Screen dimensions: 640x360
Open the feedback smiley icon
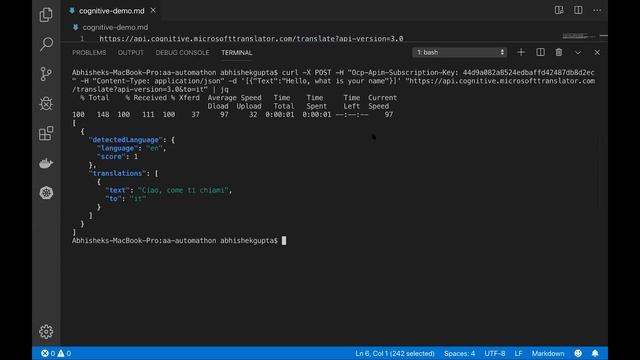coord(578,353)
